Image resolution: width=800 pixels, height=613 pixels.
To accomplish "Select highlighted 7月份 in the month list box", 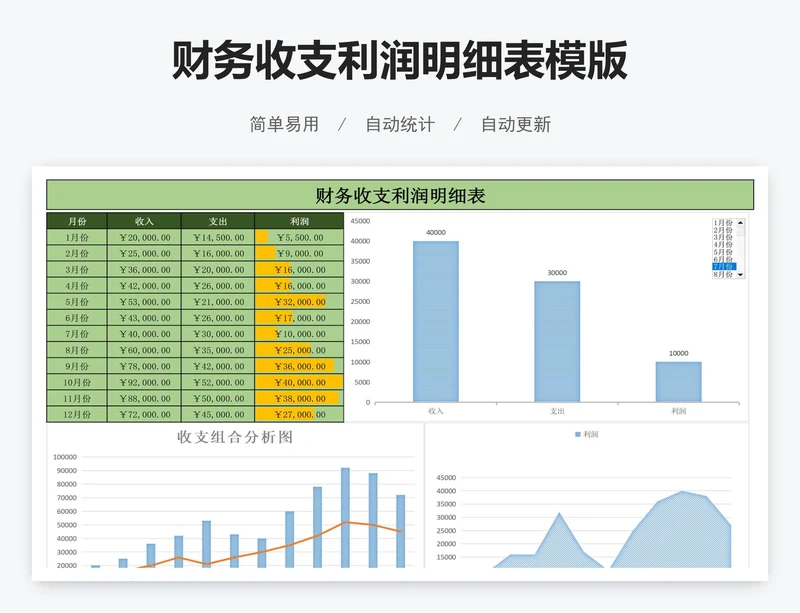I will coord(724,266).
